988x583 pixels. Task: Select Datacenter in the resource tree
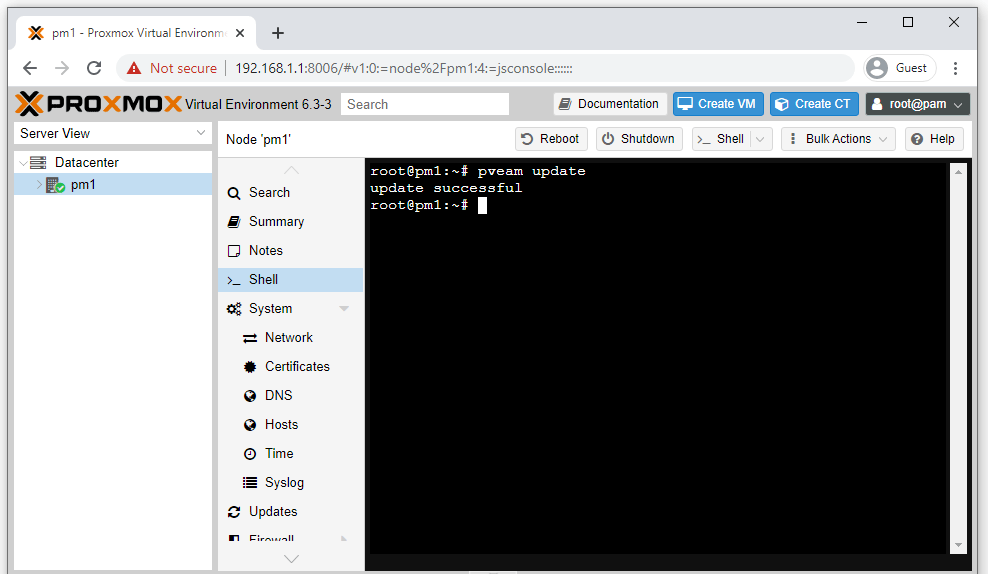pyautogui.click(x=86, y=163)
